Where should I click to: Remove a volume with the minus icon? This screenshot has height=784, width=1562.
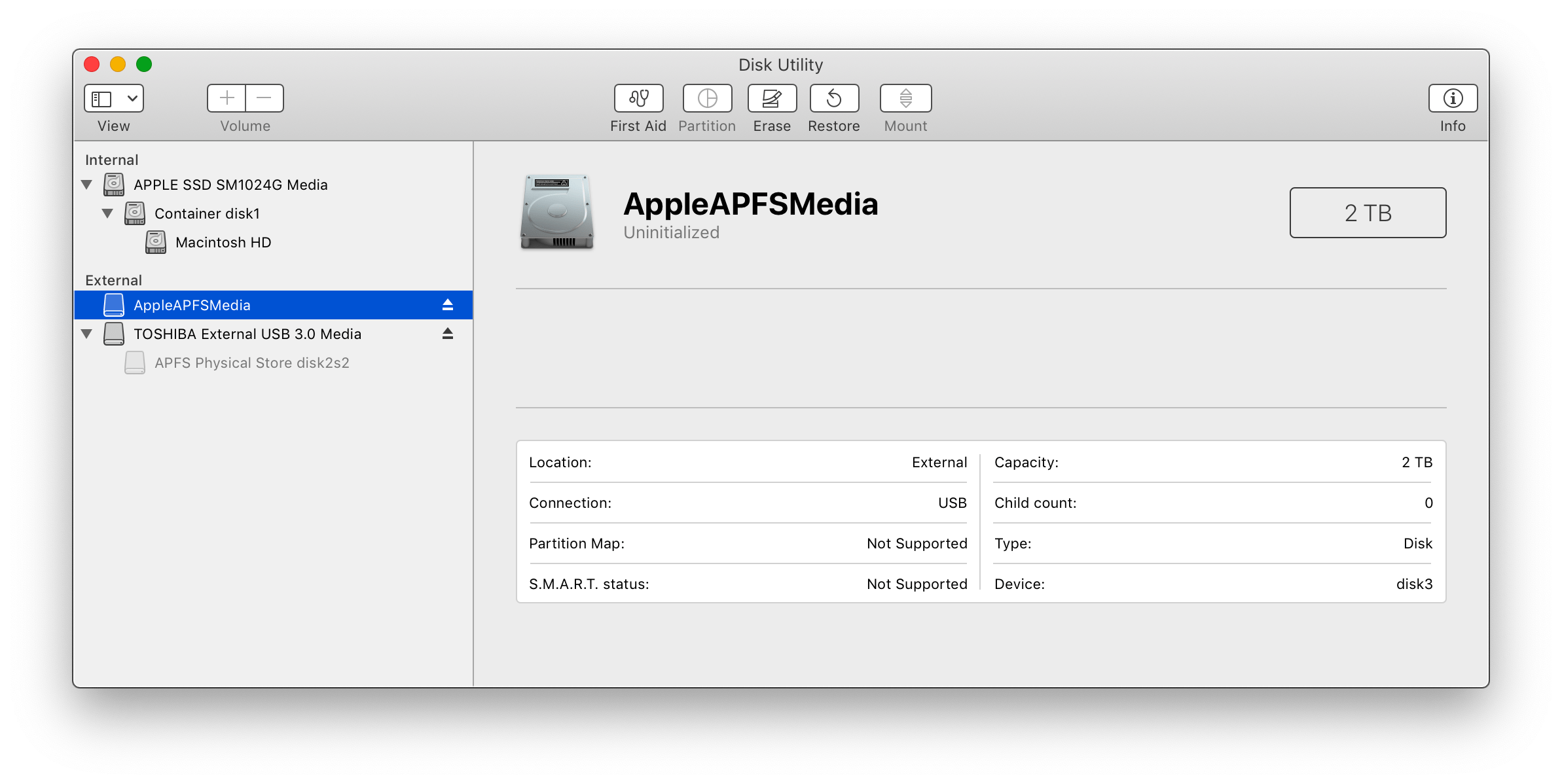pos(264,98)
